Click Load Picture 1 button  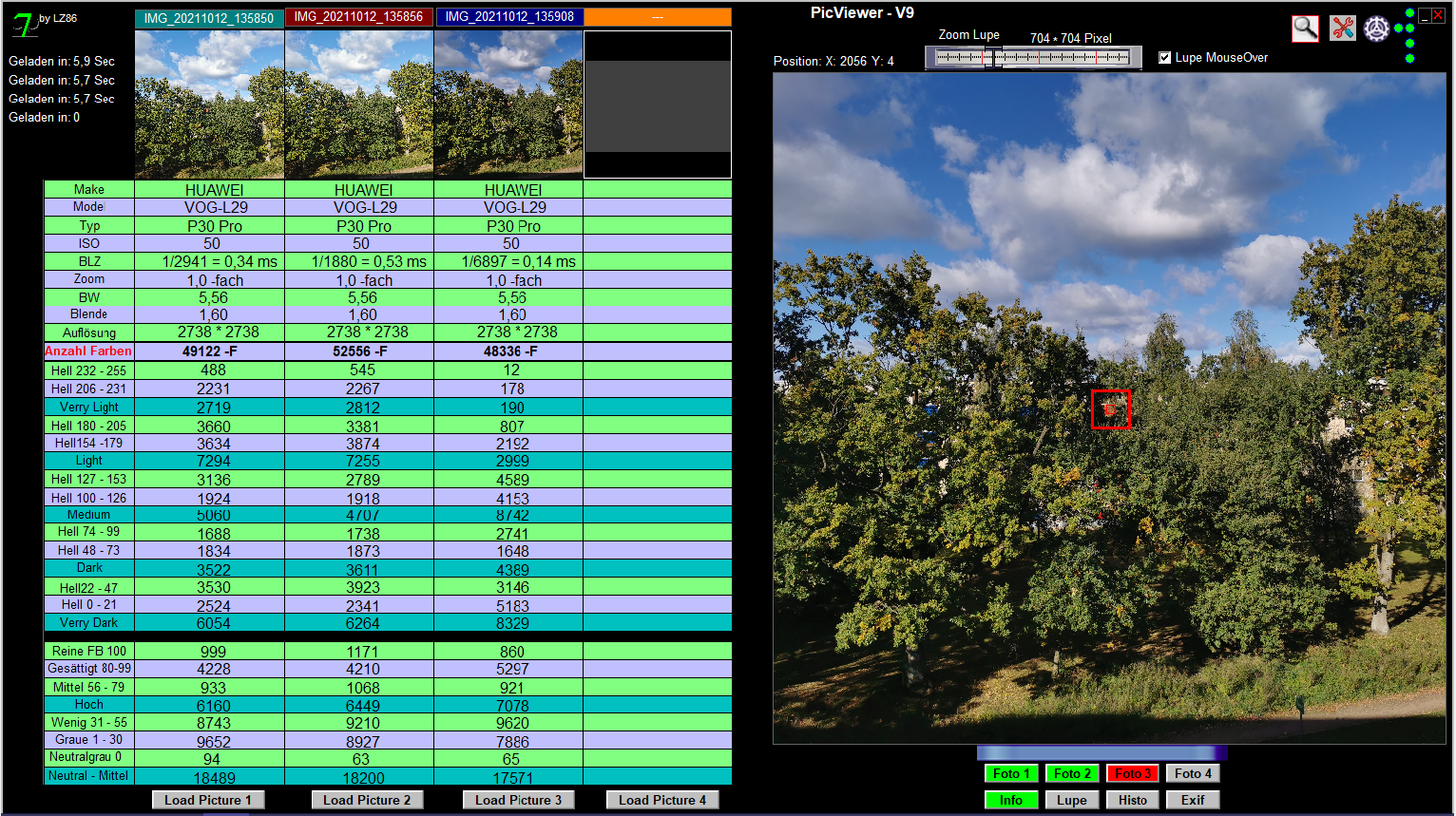(208, 800)
